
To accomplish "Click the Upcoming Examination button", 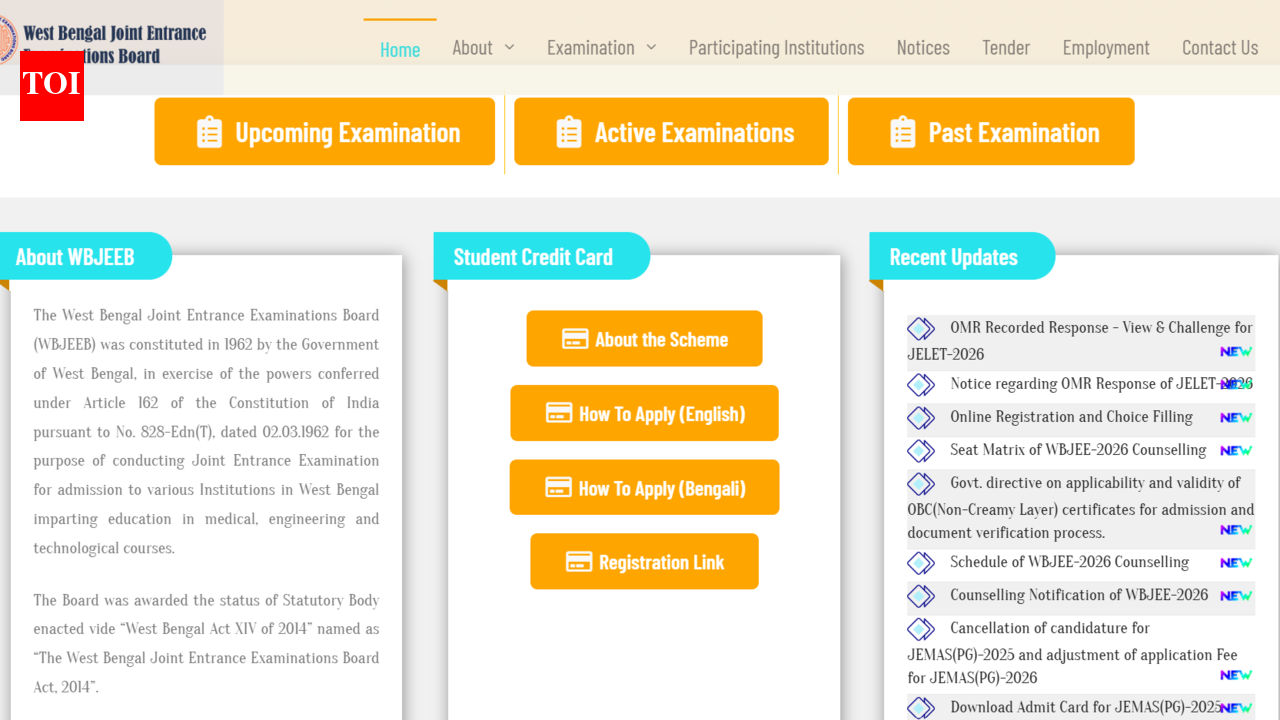I will coord(325,131).
